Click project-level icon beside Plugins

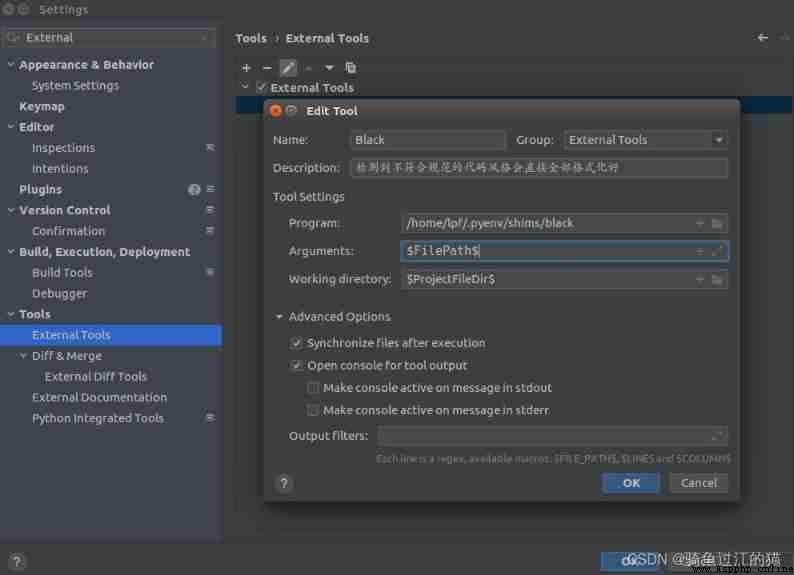tap(210, 189)
